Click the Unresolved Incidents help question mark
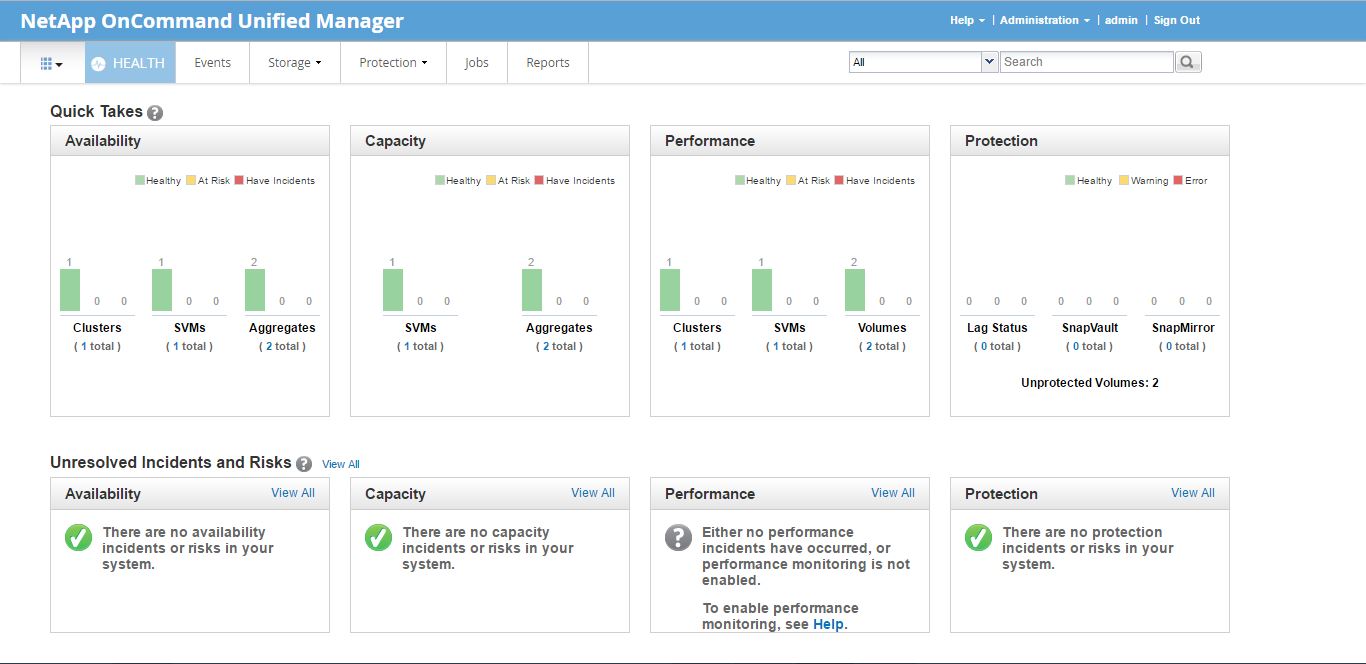 [303, 463]
